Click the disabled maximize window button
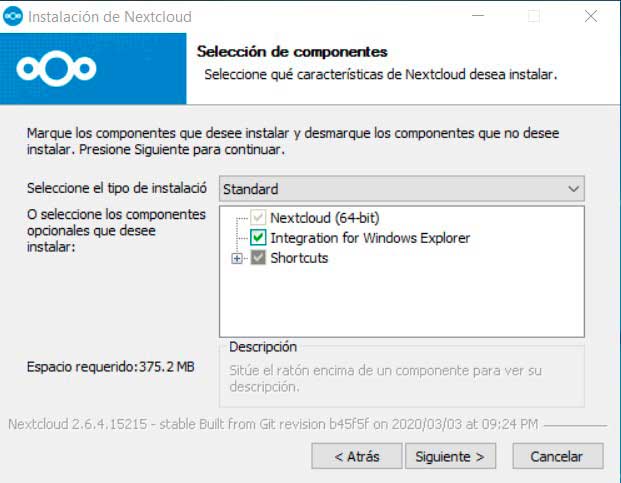 click(x=534, y=16)
